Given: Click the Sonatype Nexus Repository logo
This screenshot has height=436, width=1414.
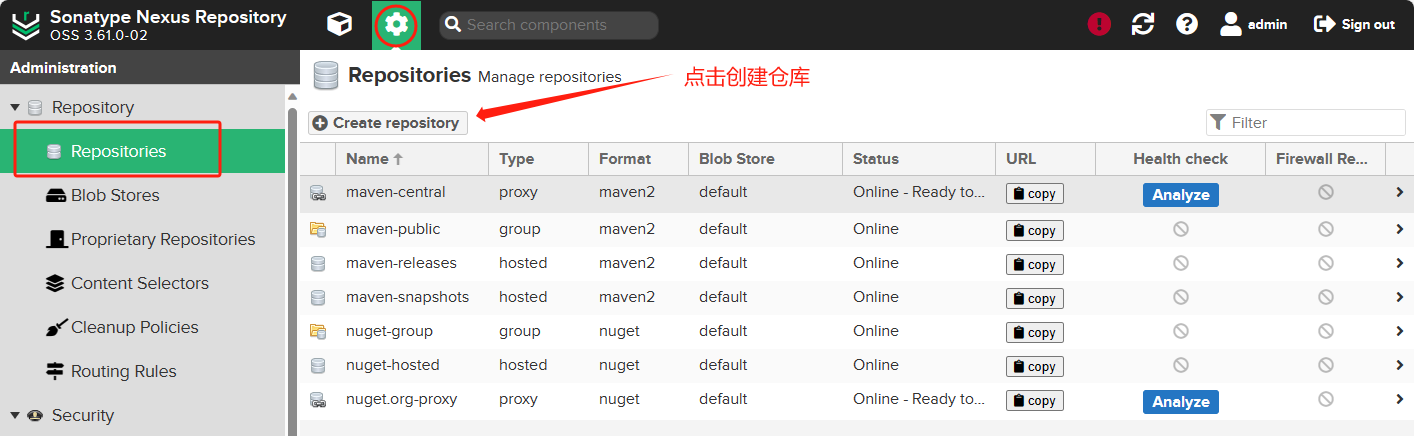Looking at the screenshot, I should point(26,25).
